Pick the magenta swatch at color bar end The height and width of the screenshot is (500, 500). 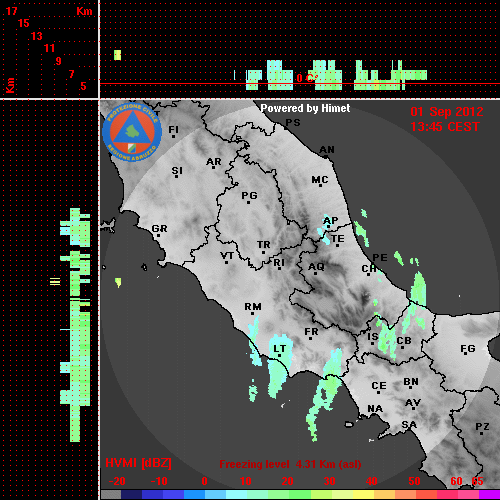click(x=489, y=494)
